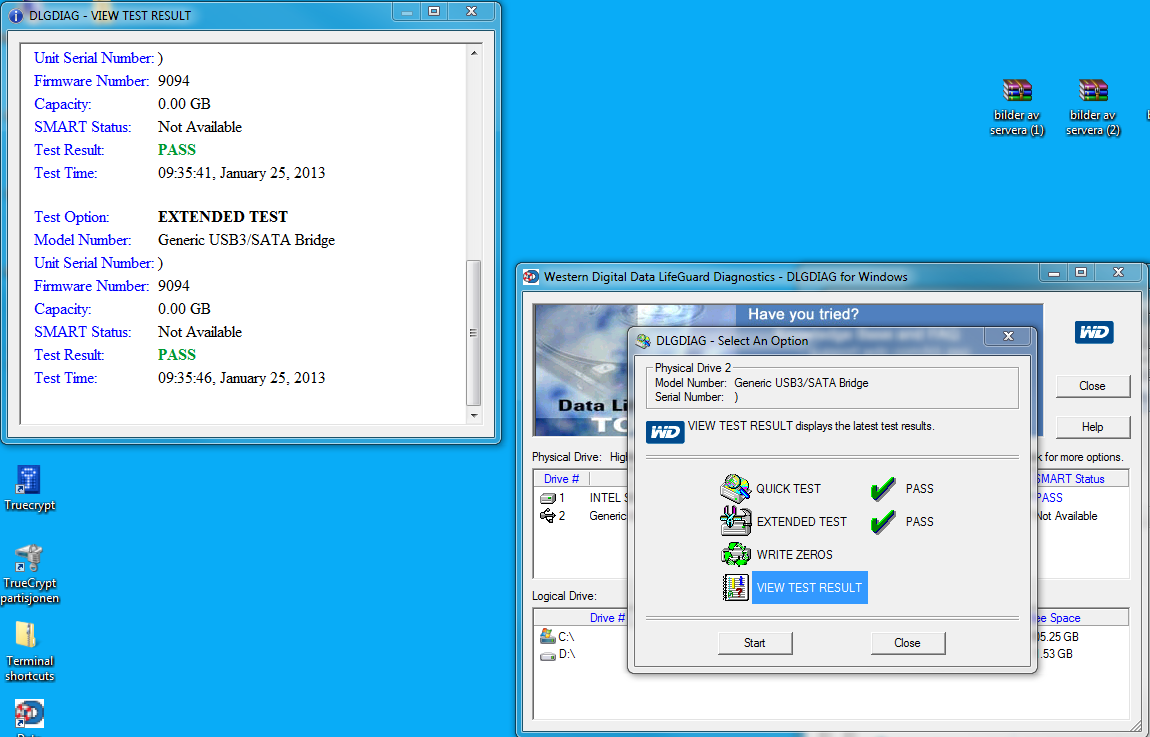Open bilder av servera (1) archive icon
Image resolution: width=1150 pixels, height=737 pixels.
click(x=1017, y=107)
